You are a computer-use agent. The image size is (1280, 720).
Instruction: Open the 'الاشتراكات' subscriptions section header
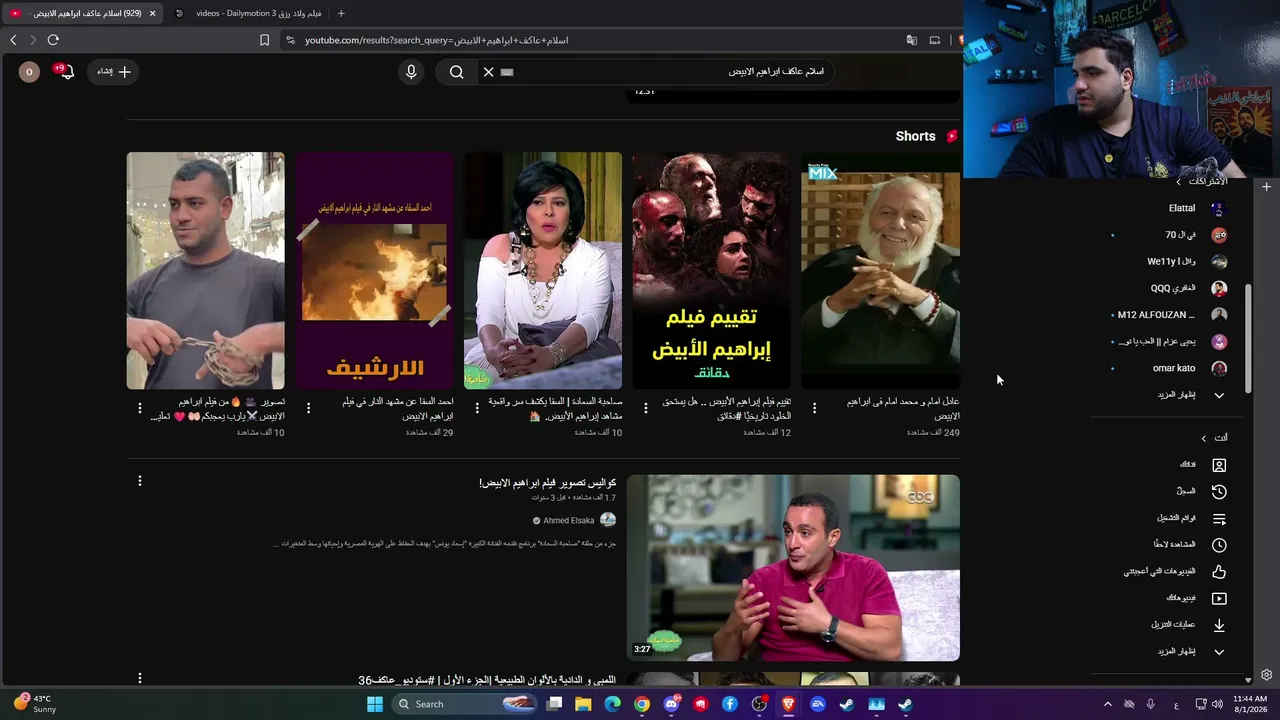point(1202,182)
